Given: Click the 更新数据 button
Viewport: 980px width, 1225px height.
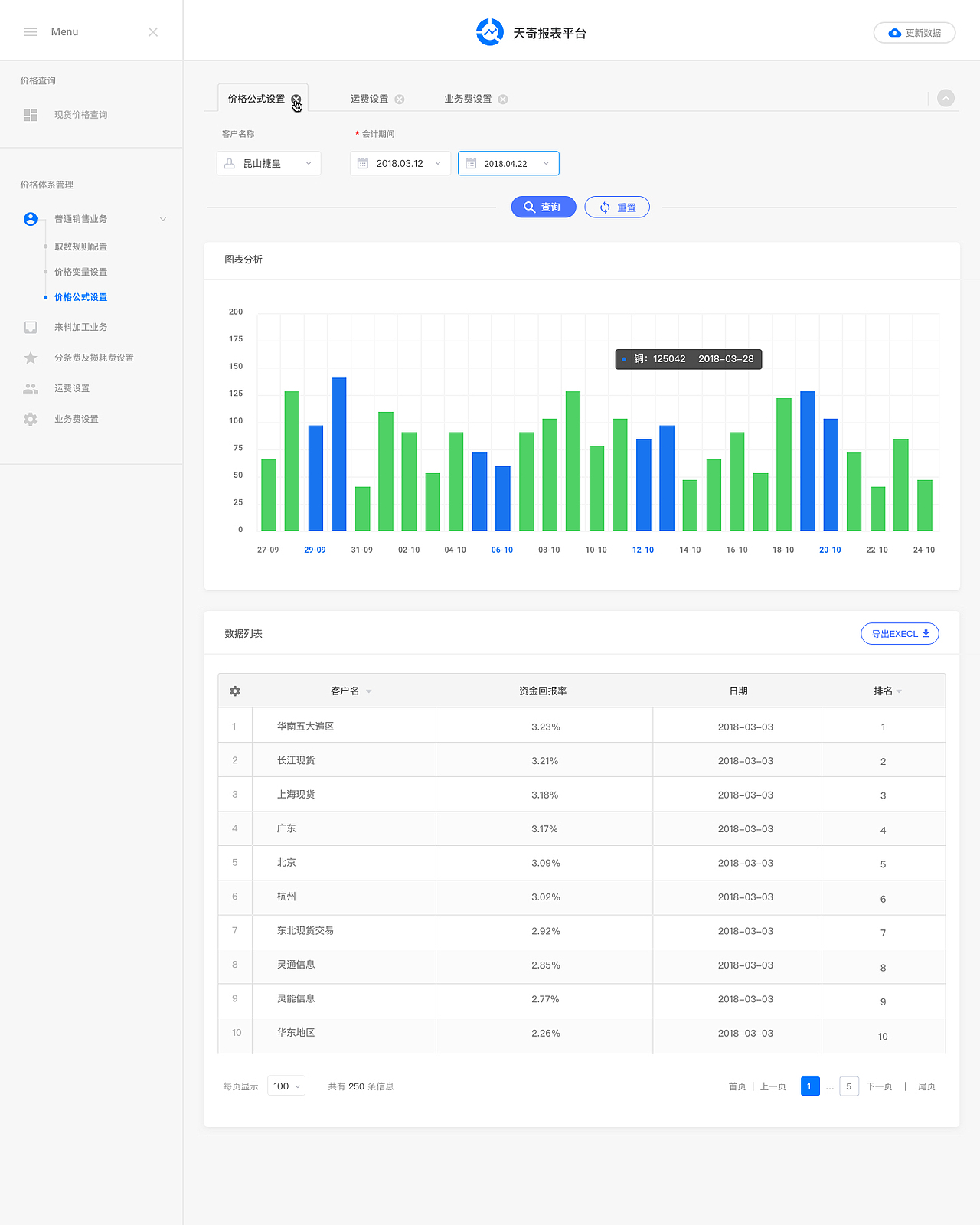Looking at the screenshot, I should click(x=914, y=33).
